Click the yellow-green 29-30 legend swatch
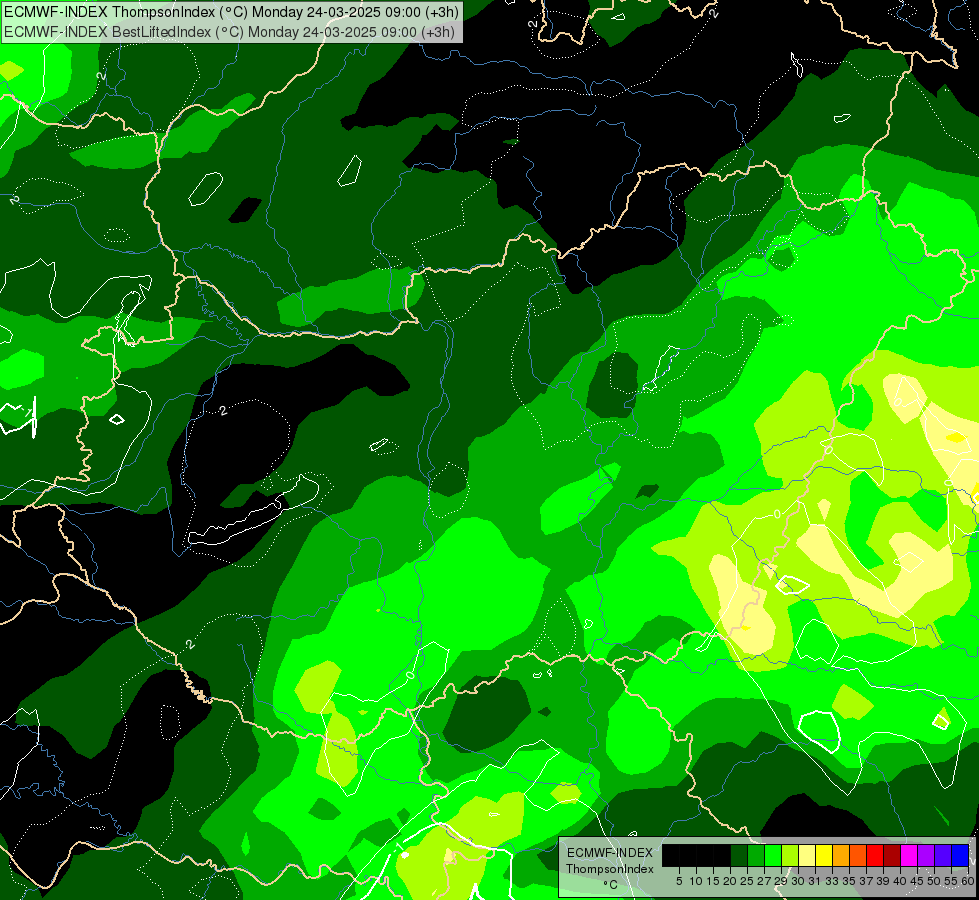 [x=790, y=856]
